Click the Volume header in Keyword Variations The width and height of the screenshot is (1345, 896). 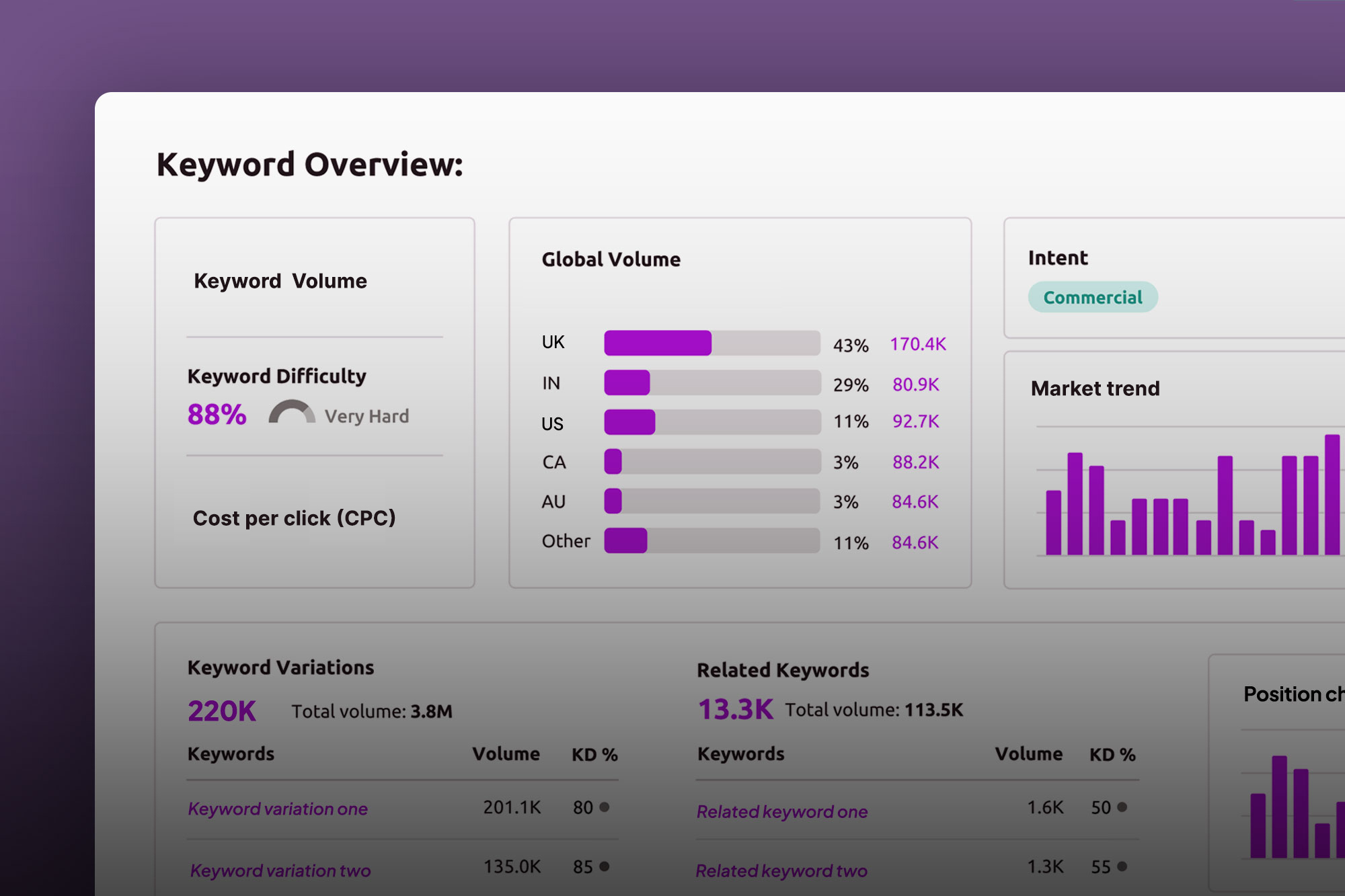506,754
